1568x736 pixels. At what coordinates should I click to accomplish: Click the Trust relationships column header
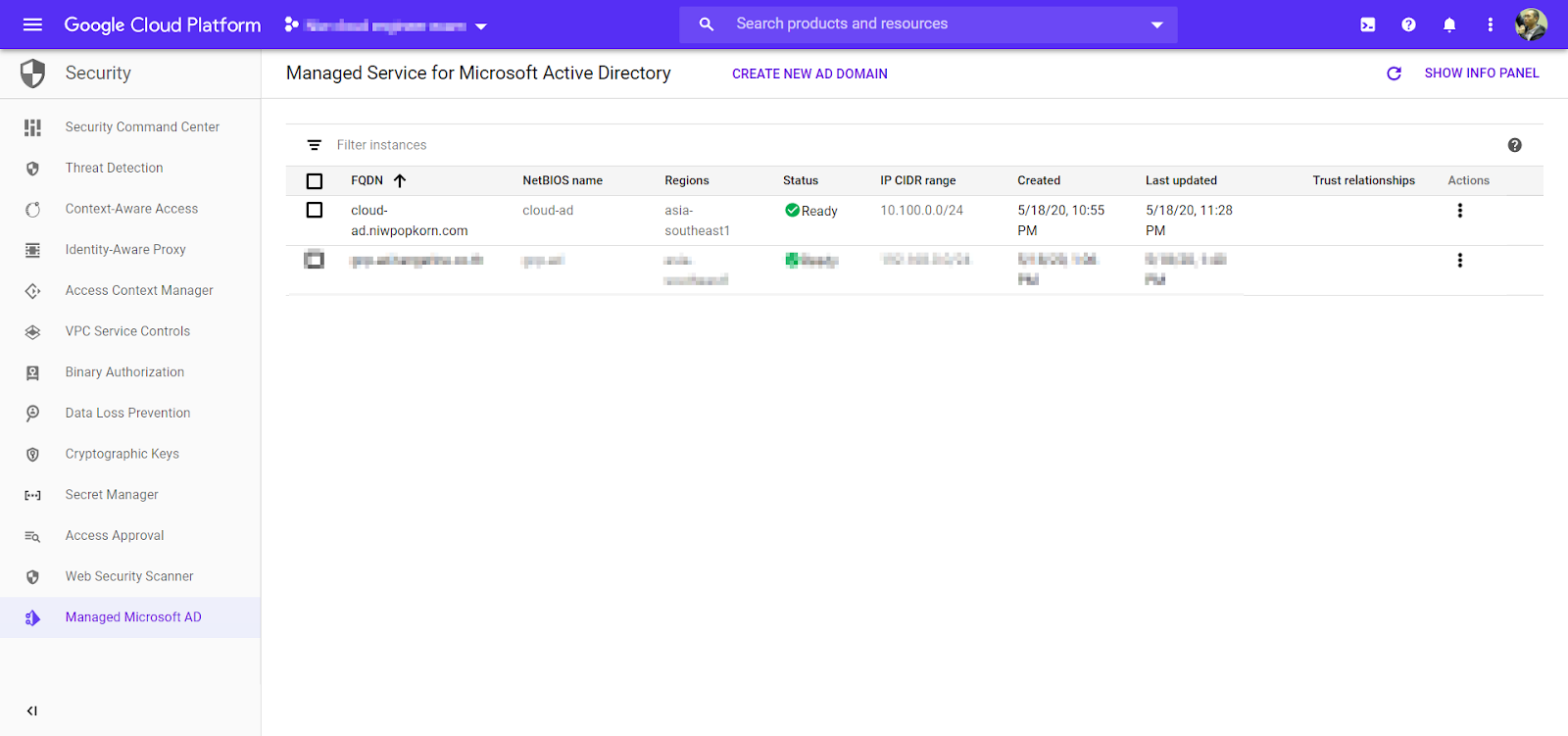(x=1363, y=180)
